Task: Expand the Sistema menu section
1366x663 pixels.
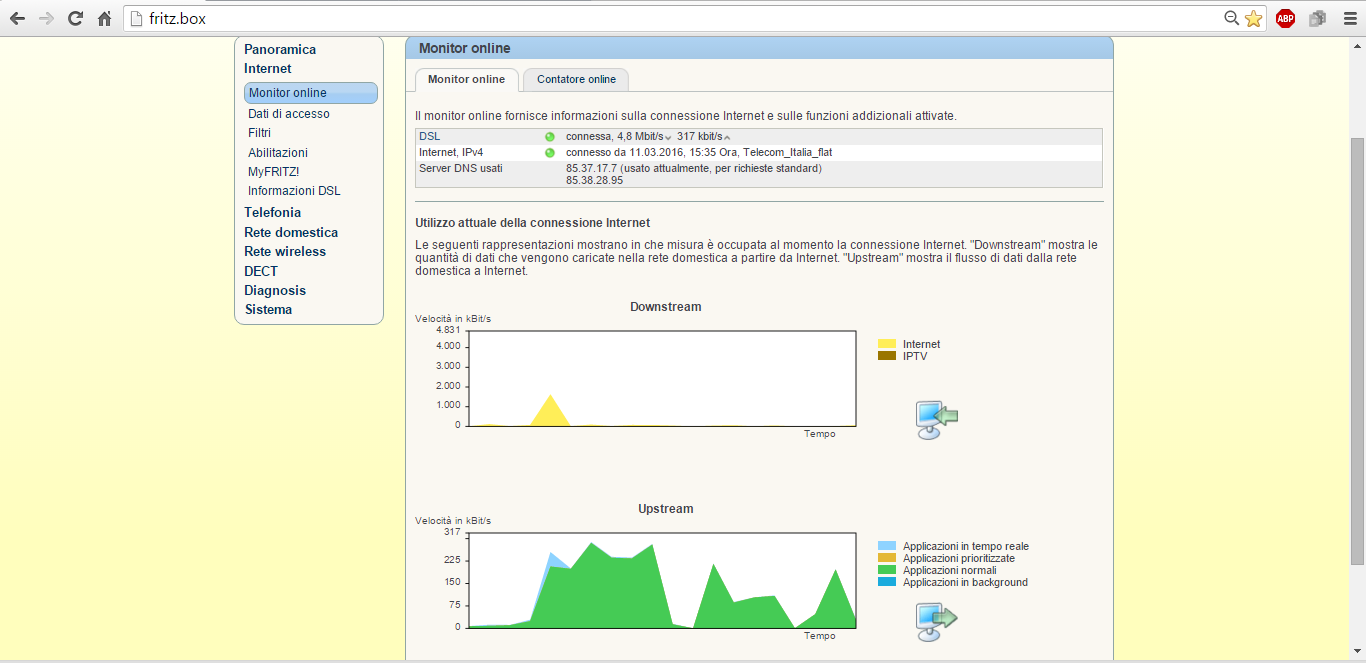Action: coord(268,309)
